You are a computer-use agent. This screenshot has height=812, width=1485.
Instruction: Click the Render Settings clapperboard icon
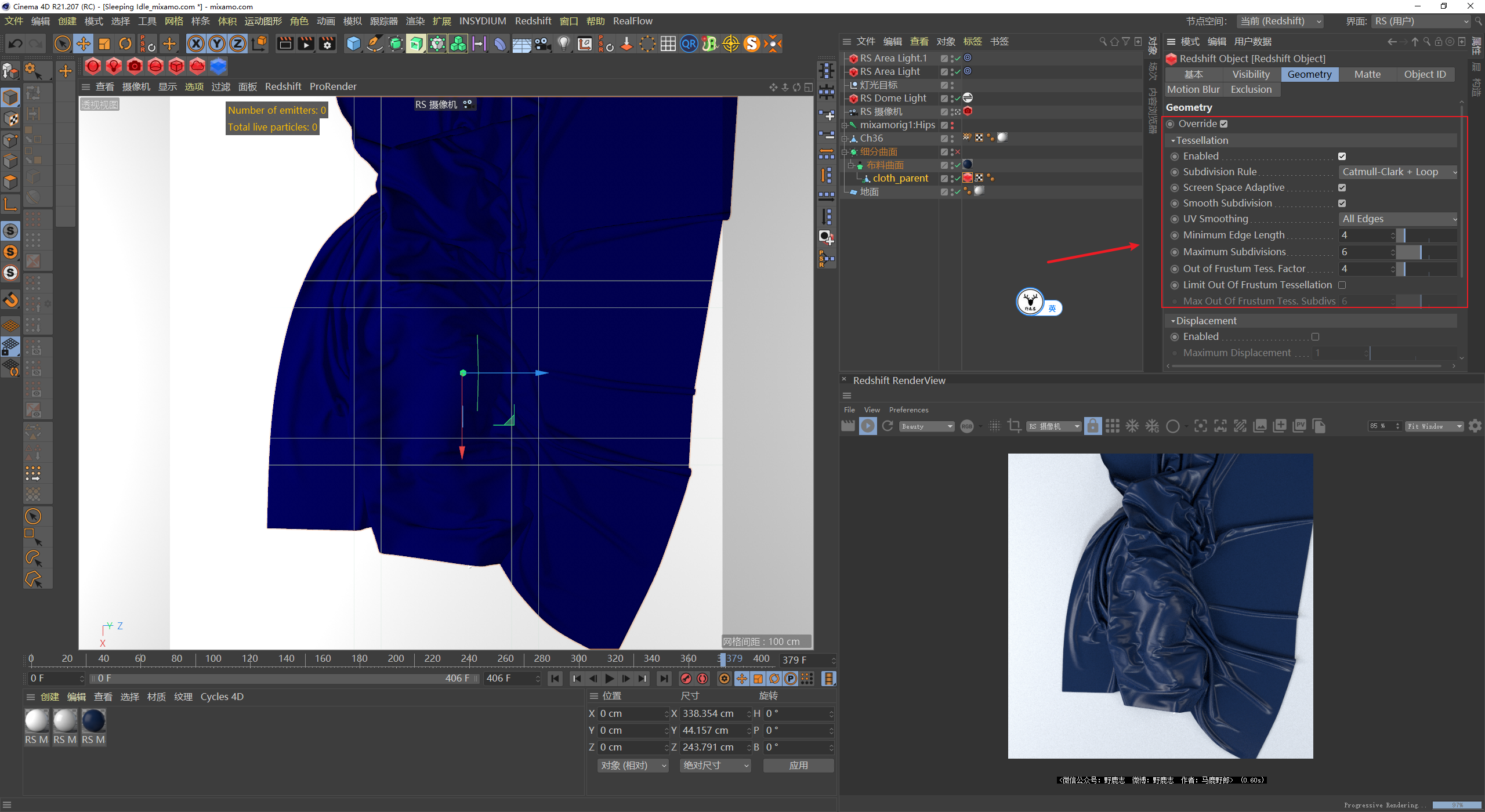click(x=327, y=43)
